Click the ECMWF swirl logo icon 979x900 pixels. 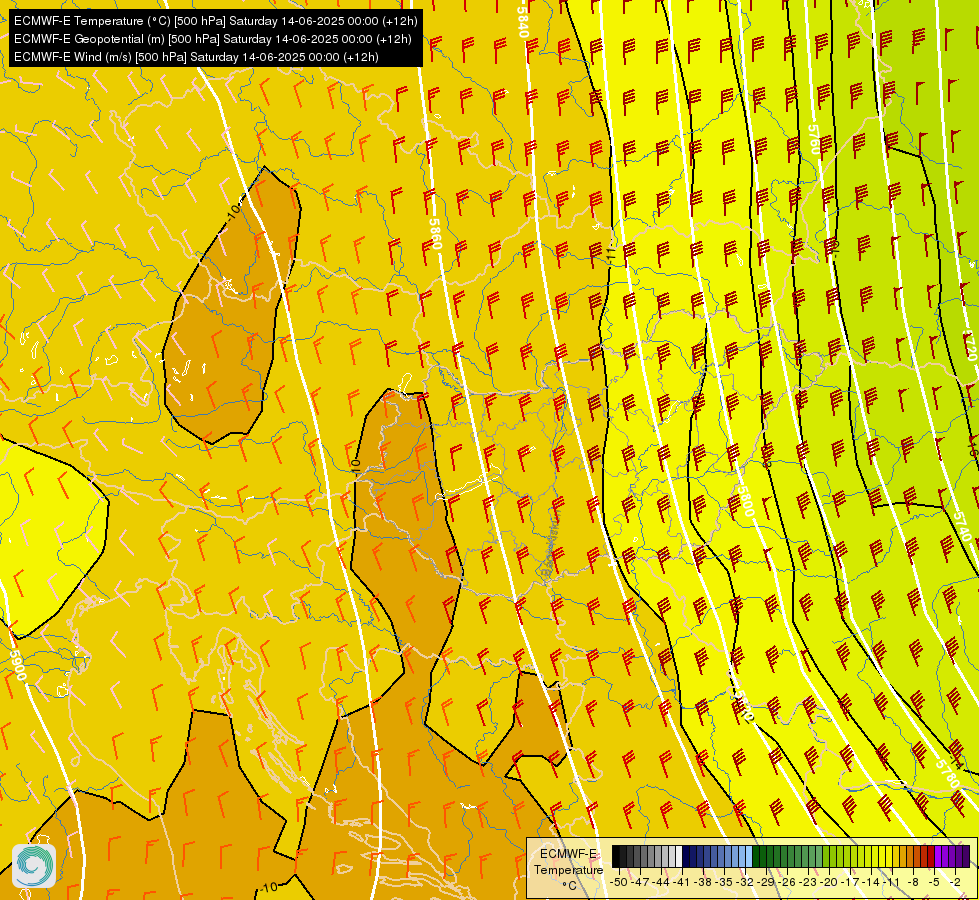(x=34, y=866)
